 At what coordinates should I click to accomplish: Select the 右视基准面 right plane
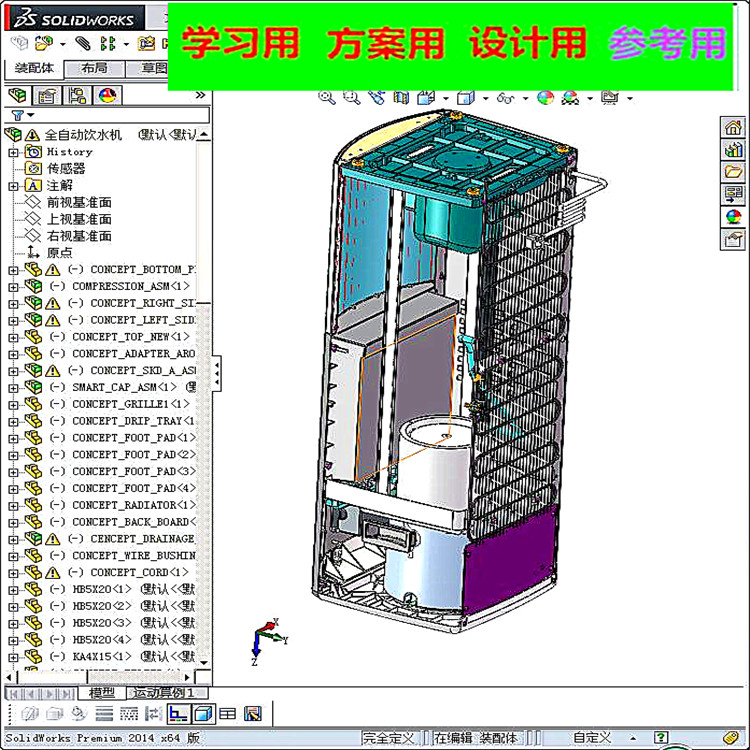[x=79, y=236]
